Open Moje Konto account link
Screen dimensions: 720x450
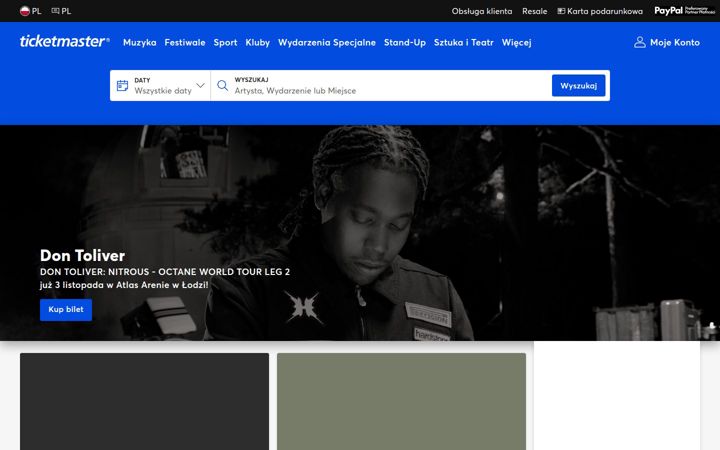pyautogui.click(x=667, y=42)
